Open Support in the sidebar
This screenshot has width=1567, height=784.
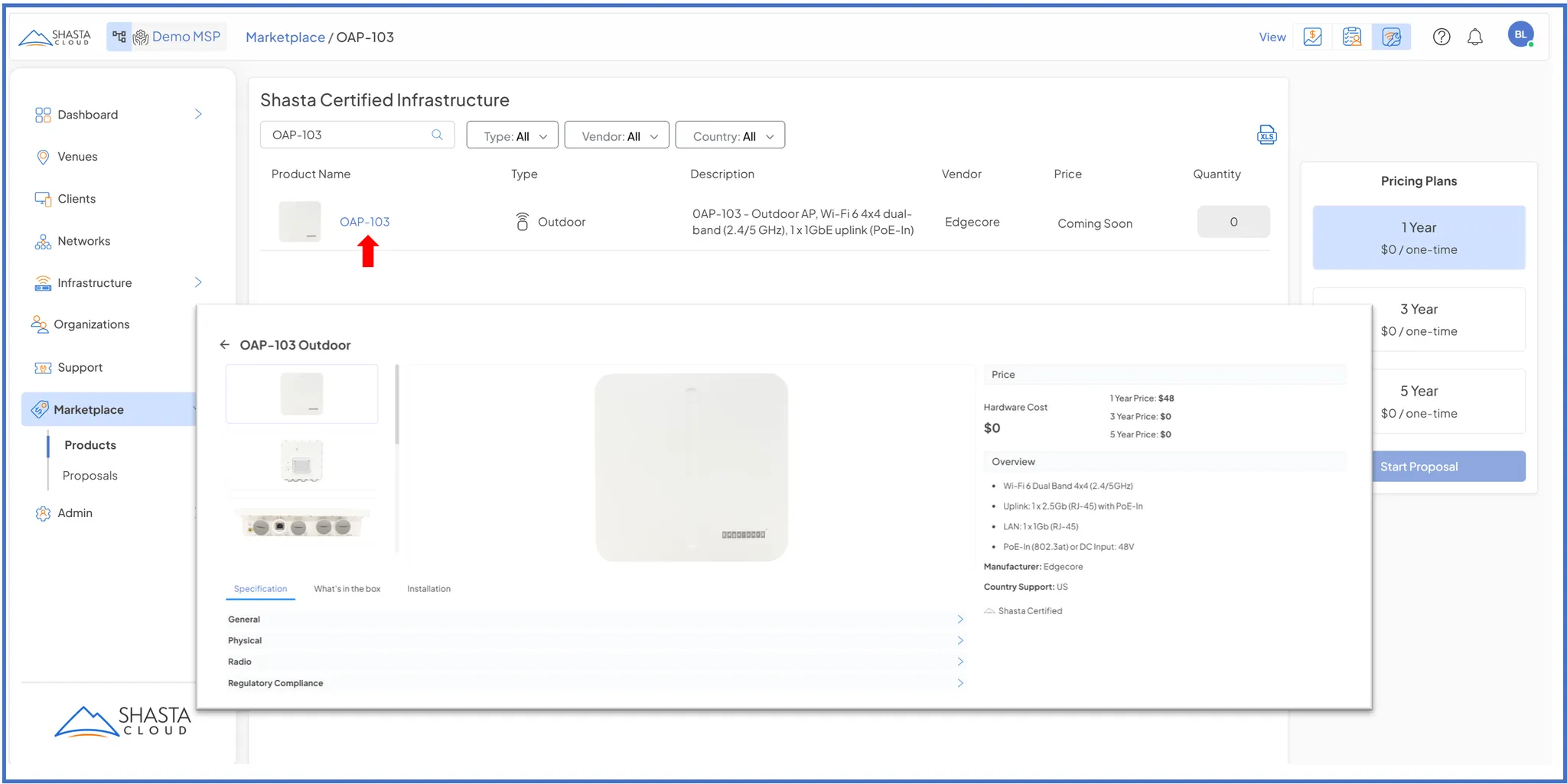click(80, 367)
